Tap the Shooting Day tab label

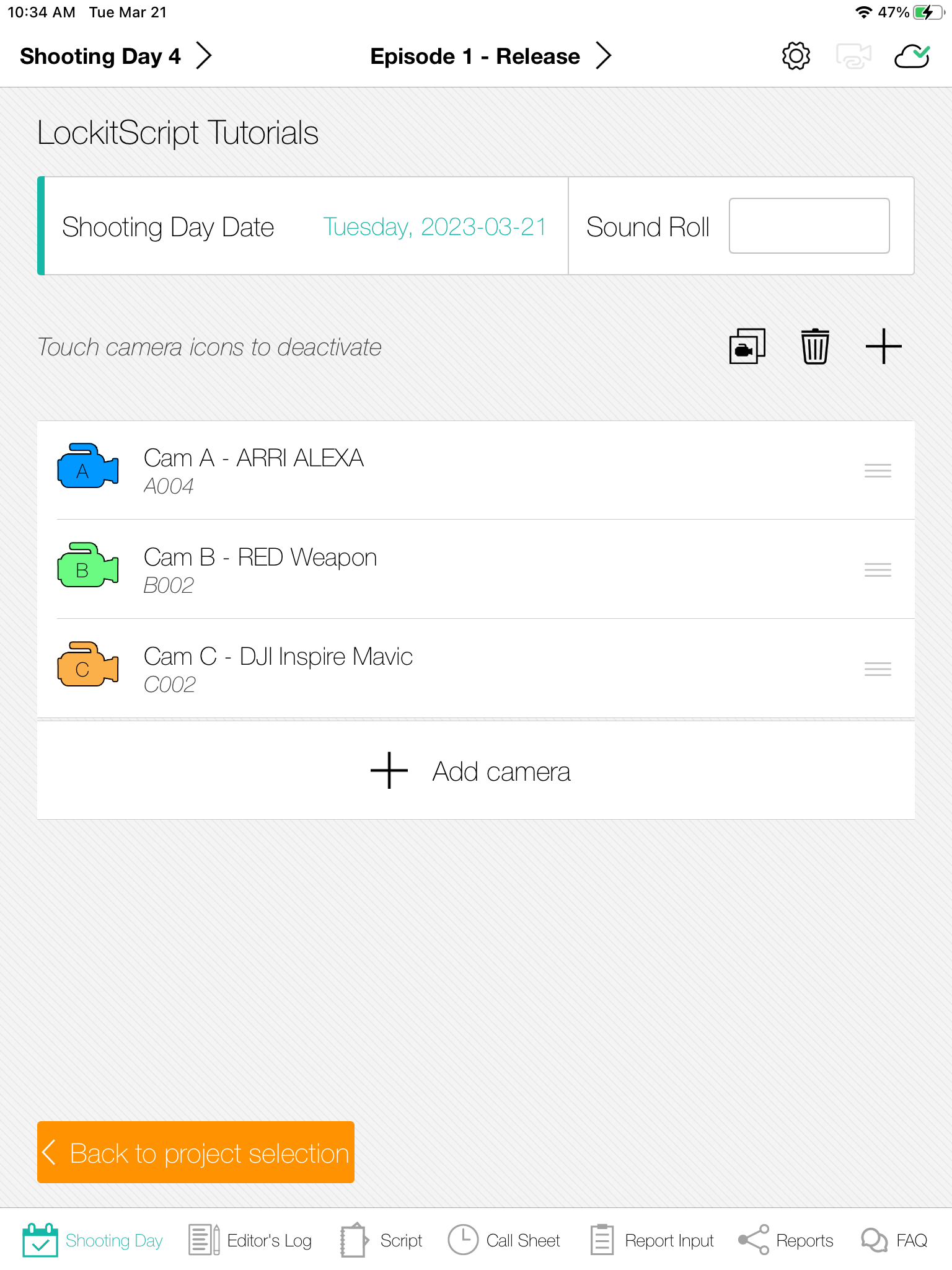114,1240
